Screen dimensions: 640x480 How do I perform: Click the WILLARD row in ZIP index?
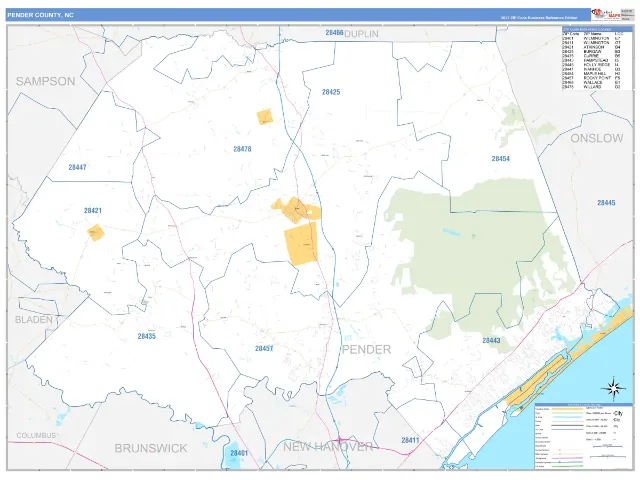[592, 87]
